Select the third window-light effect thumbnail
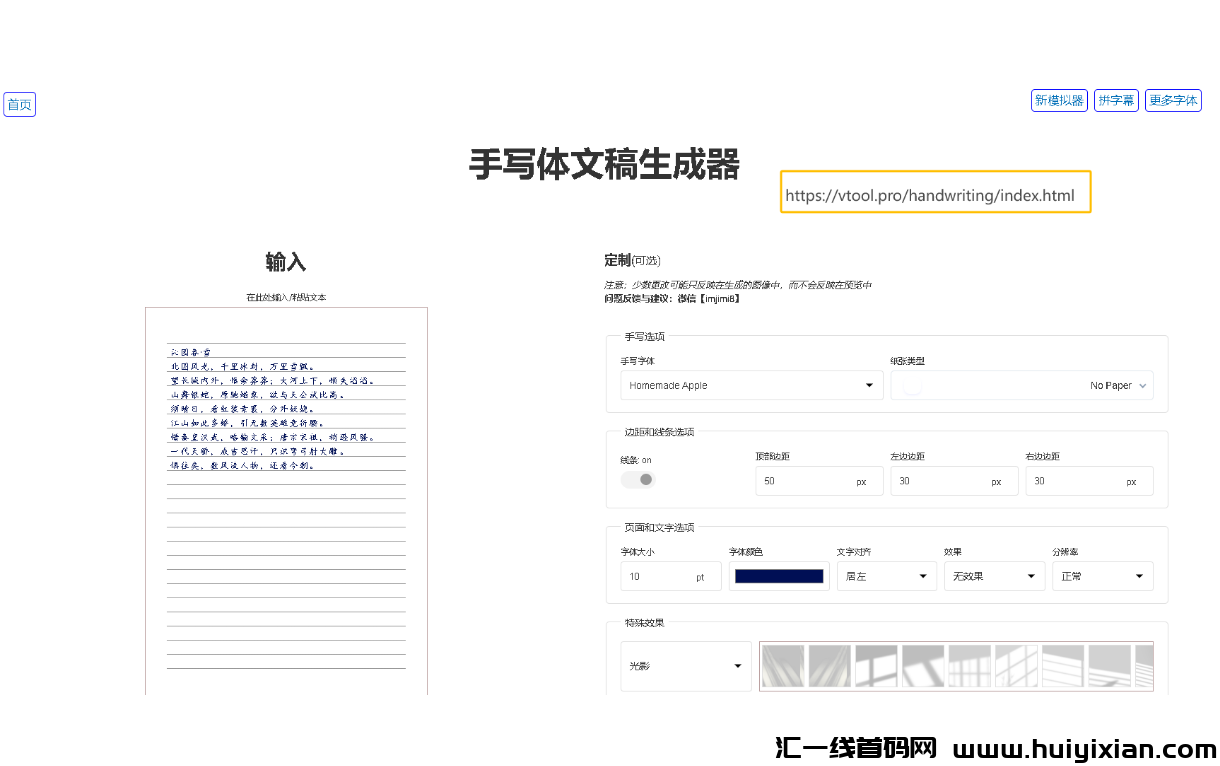 pyautogui.click(x=876, y=666)
